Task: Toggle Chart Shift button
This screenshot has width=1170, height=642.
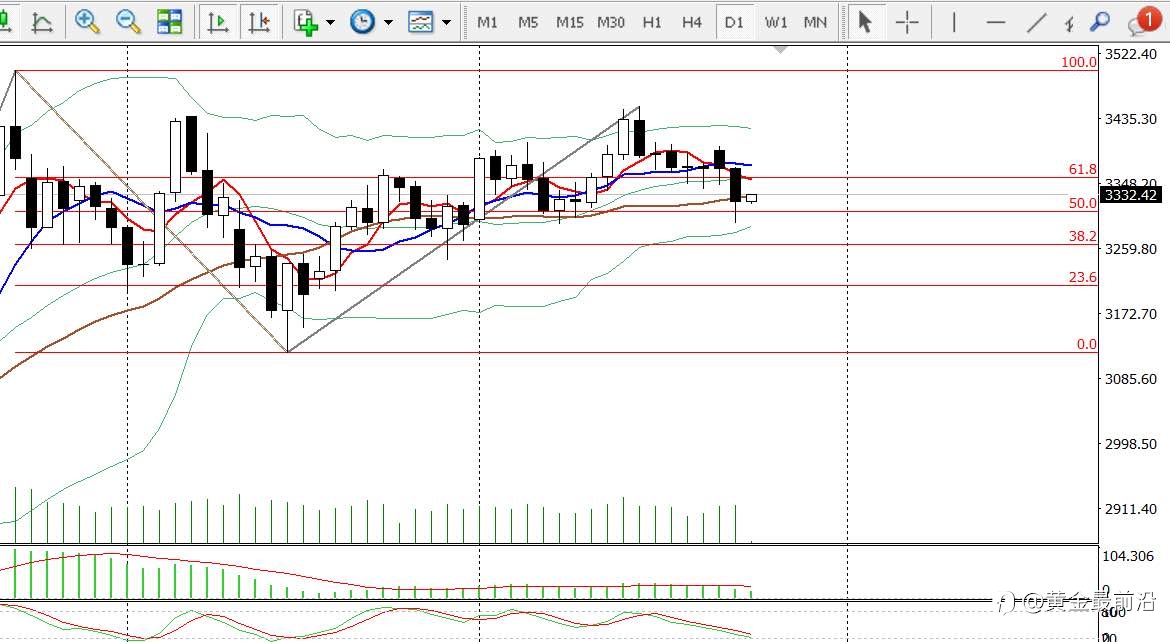Action: 259,22
